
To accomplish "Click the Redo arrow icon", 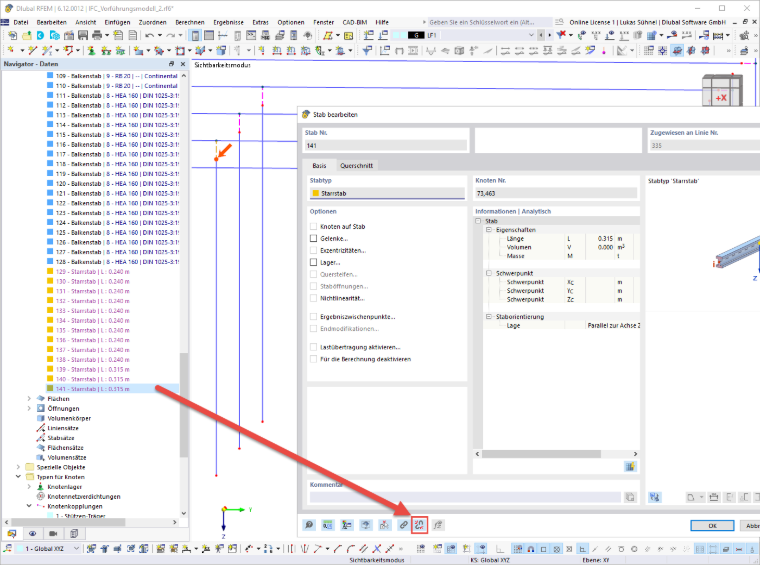I will pos(170,35).
